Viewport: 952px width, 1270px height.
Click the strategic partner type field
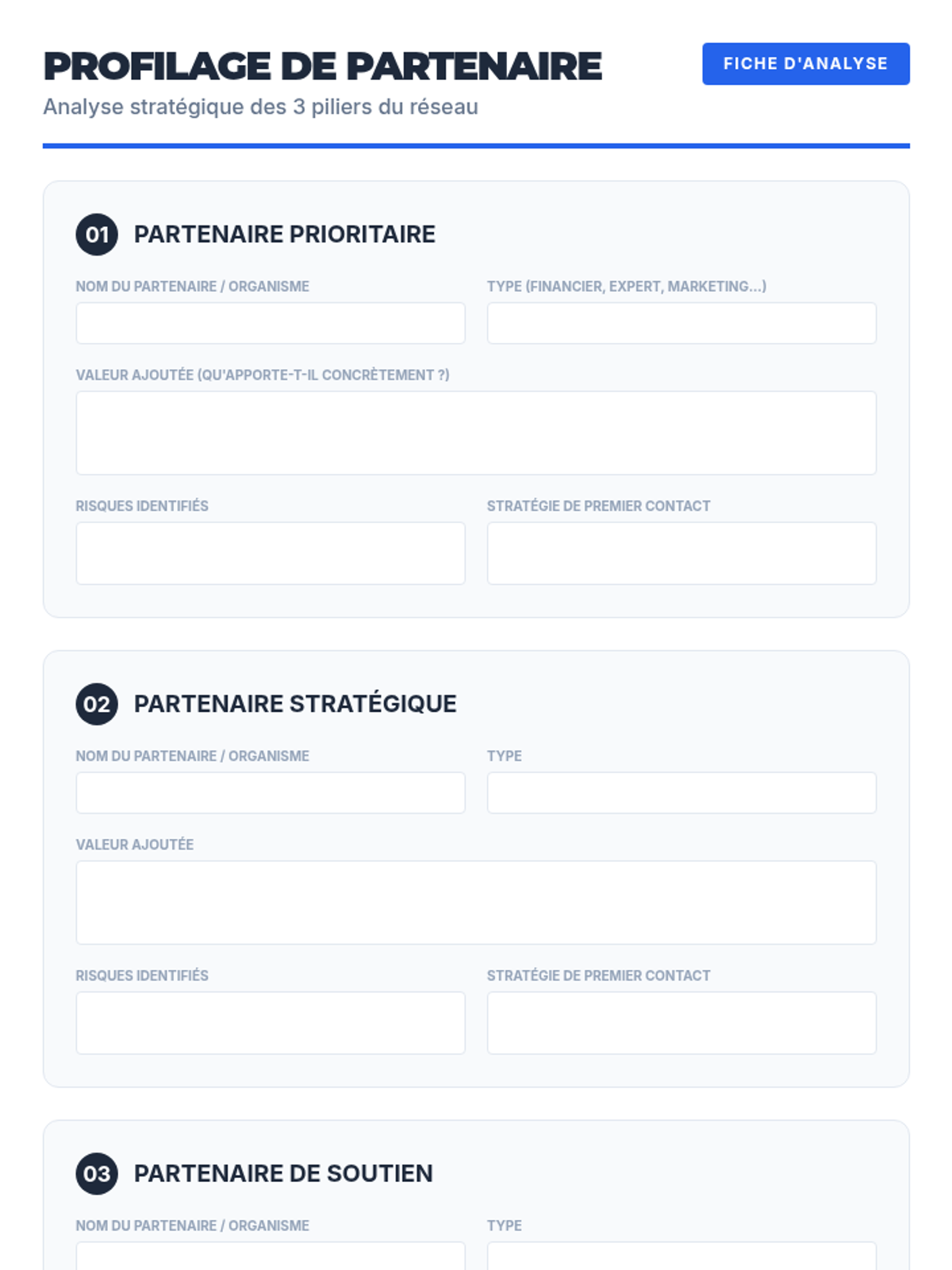point(681,793)
